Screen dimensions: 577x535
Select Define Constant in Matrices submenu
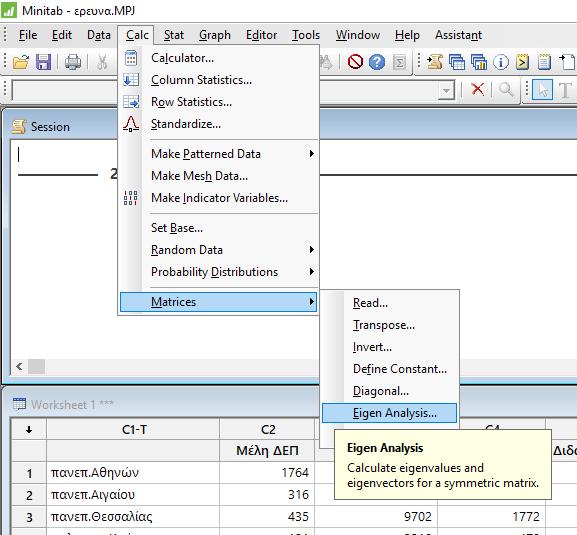[x=389, y=369]
